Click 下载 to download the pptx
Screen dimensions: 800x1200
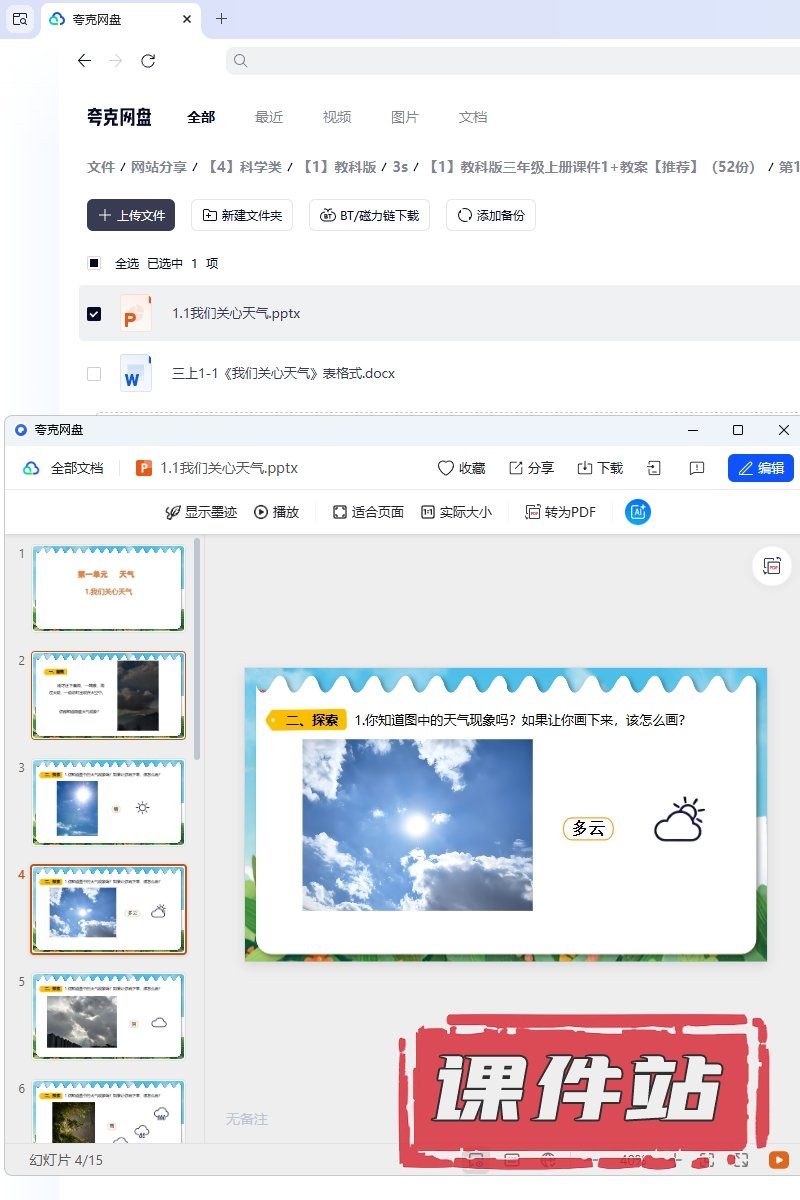pos(600,468)
